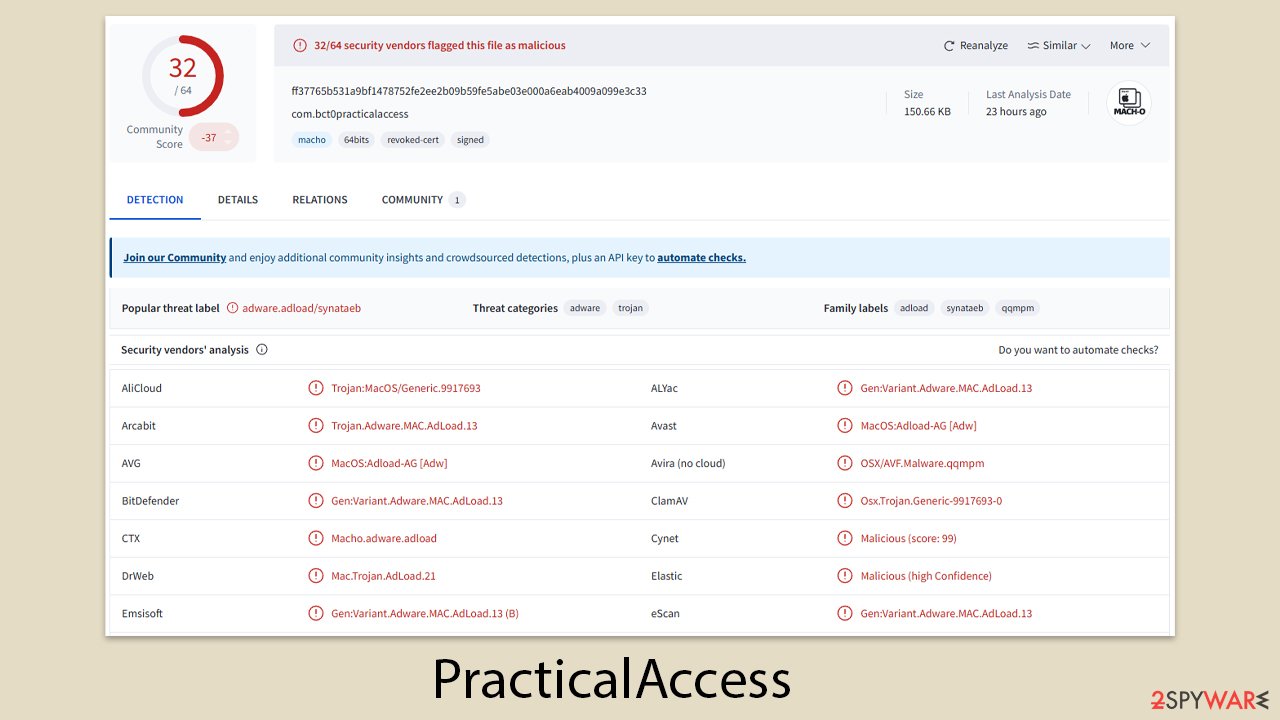The image size is (1280, 720).
Task: Click alert icon in Emsisoft row
Action: [316, 613]
